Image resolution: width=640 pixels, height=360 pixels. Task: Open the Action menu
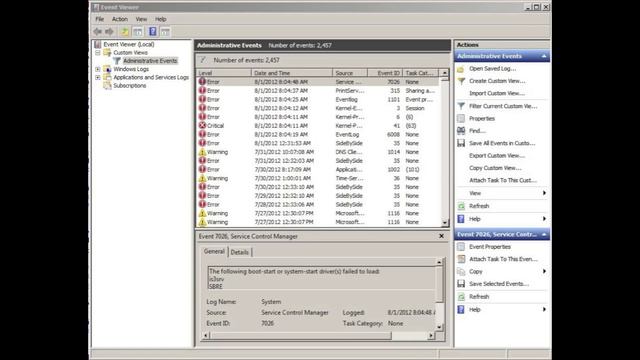(120, 19)
